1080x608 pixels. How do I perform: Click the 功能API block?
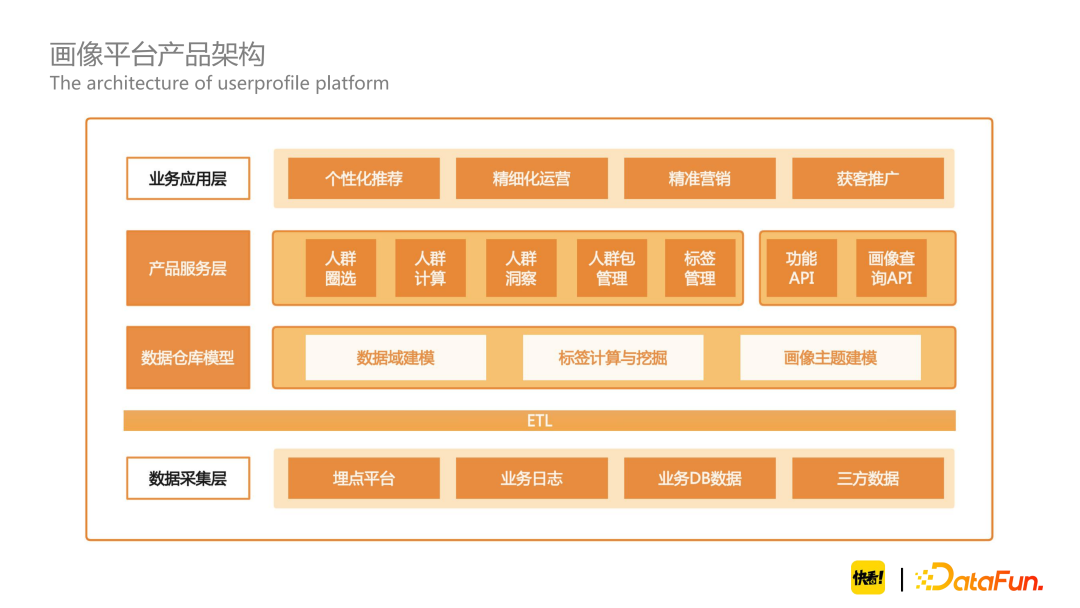point(802,268)
